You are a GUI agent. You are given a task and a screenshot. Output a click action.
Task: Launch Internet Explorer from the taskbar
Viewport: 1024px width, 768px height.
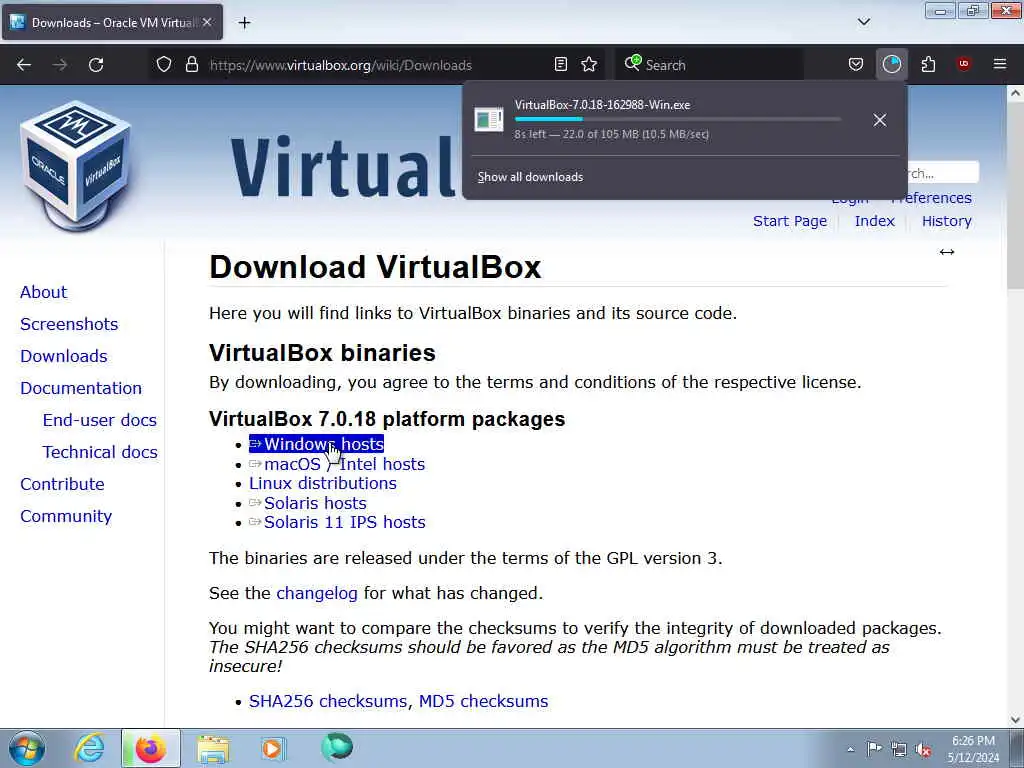click(x=89, y=748)
